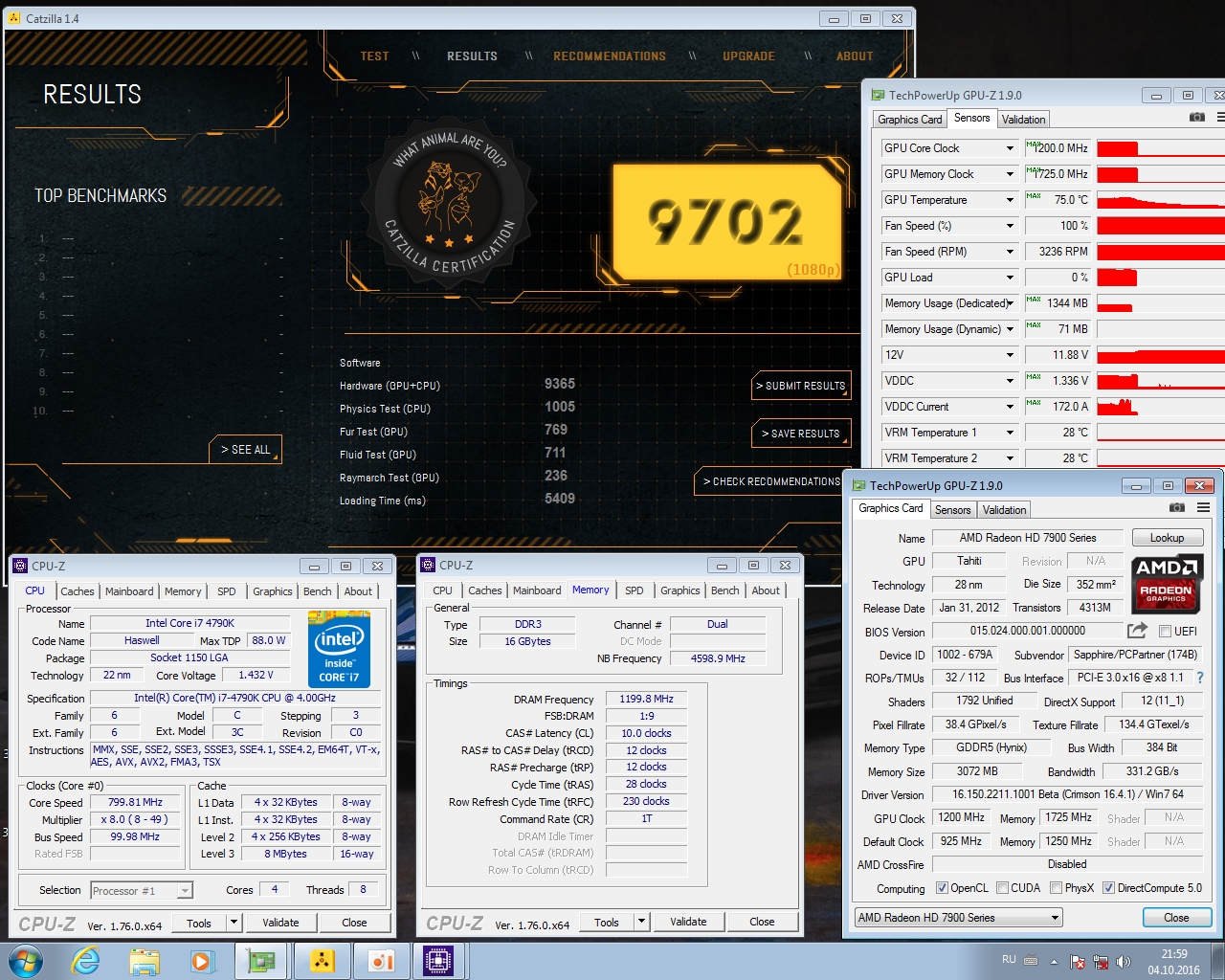Toggle PhysX checkbox
Image resolution: width=1225 pixels, height=980 pixels.
pyautogui.click(x=1056, y=888)
